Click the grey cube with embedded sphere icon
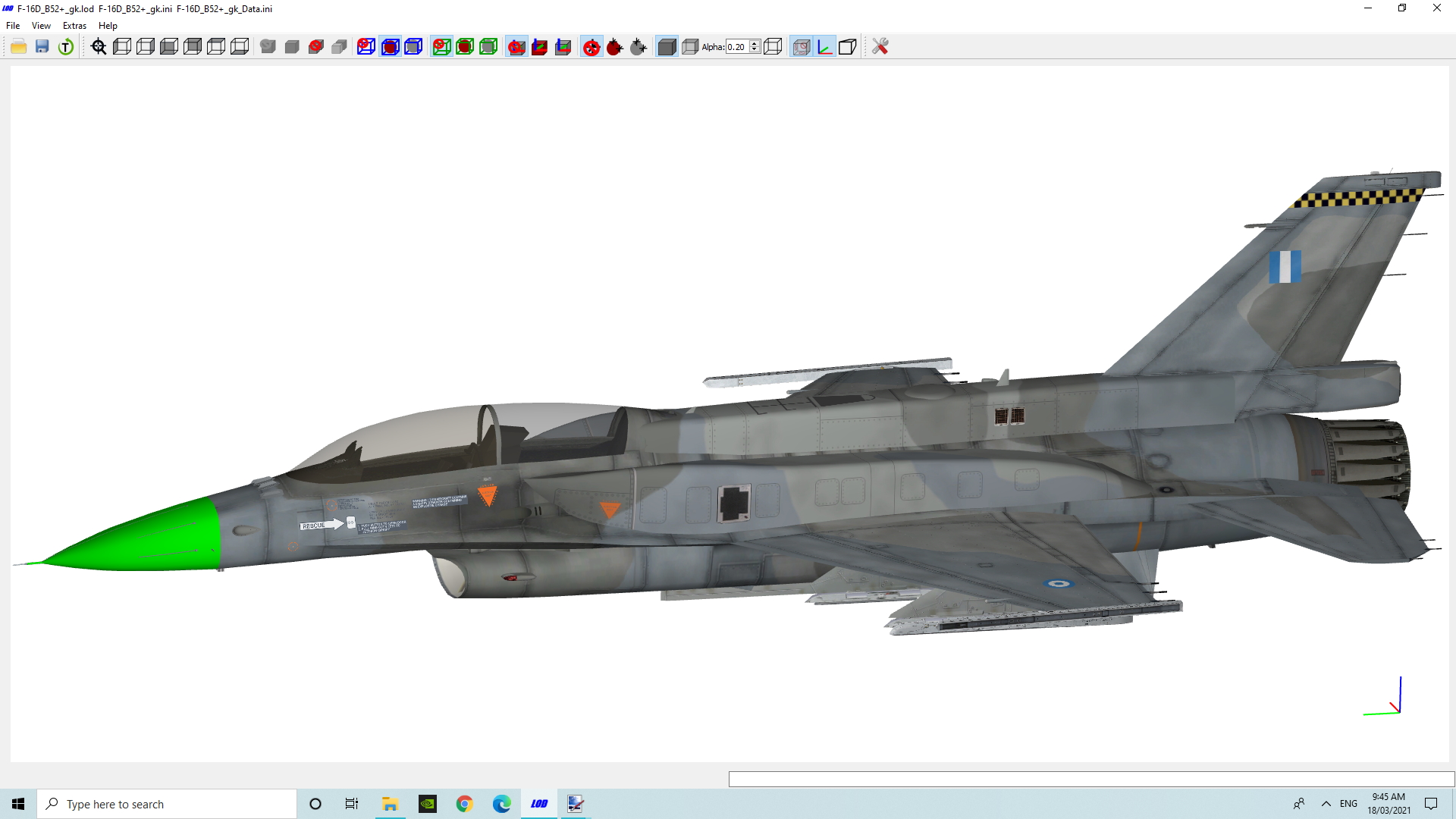The width and height of the screenshot is (1456, 819). [268, 47]
